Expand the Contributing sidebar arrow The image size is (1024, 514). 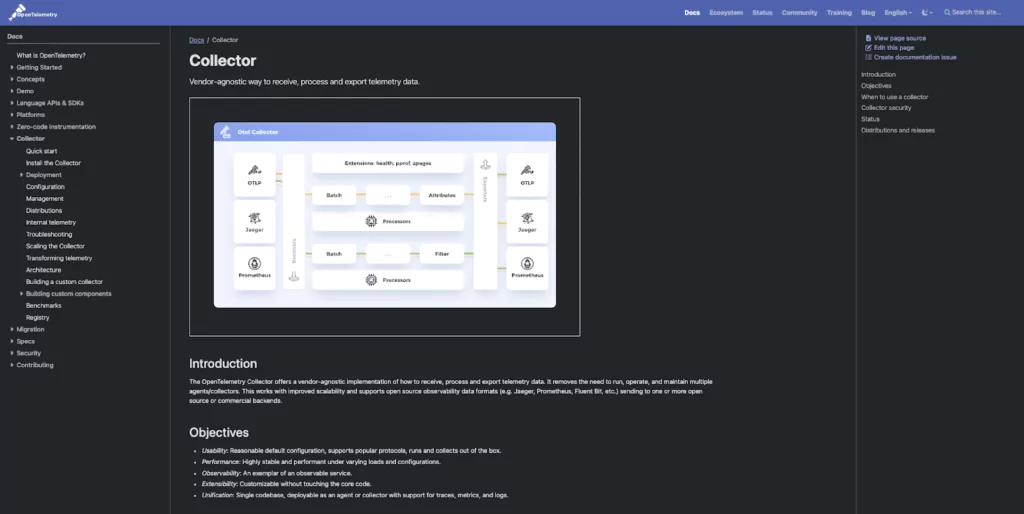(12, 365)
